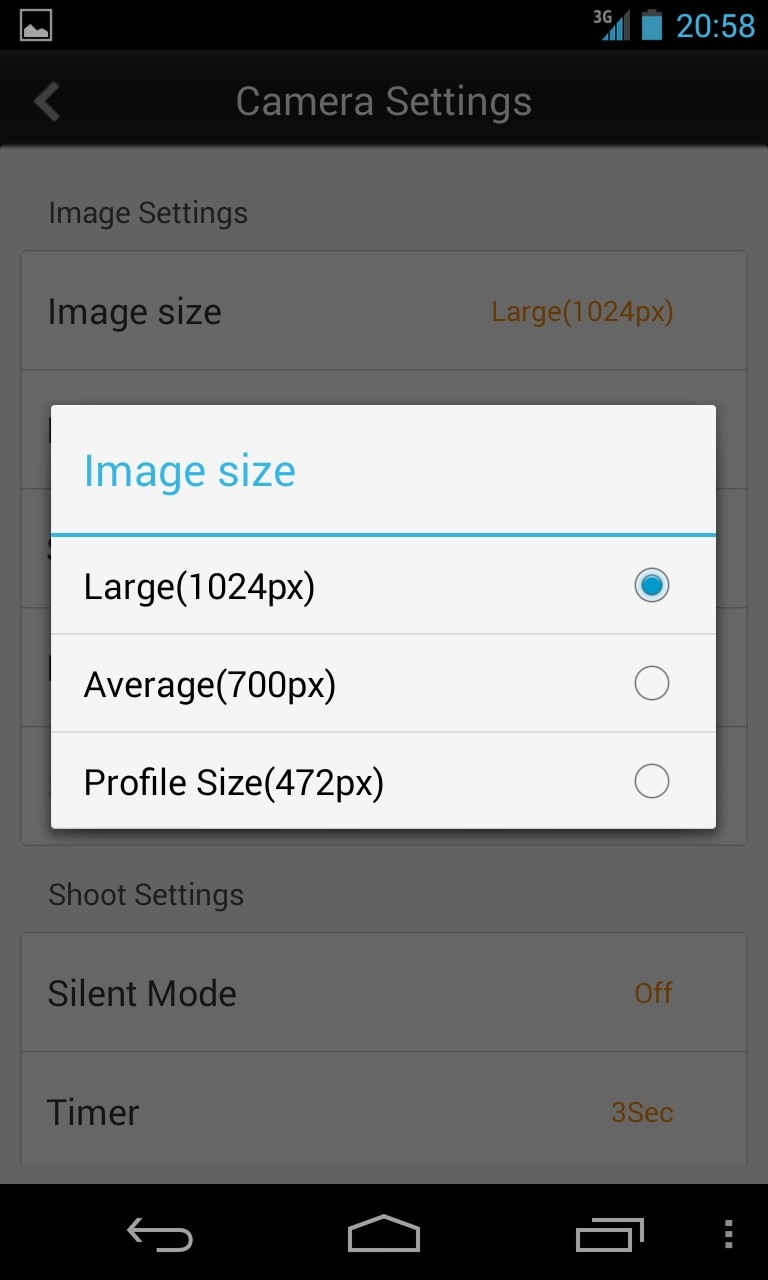768x1280 pixels.
Task: Tap the battery icon in status bar
Action: pos(652,25)
